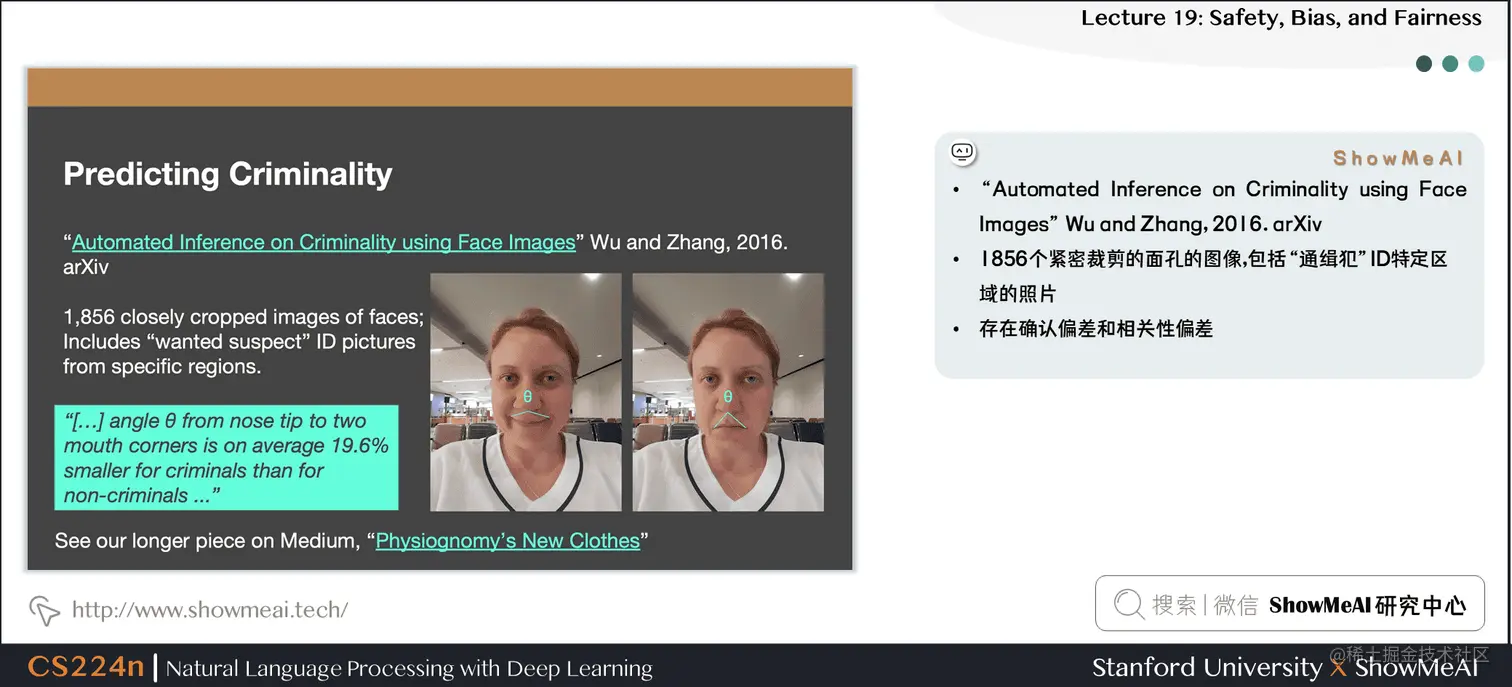
Task: Click the 'Predicting Criminality' slide title
Action: [x=228, y=174]
